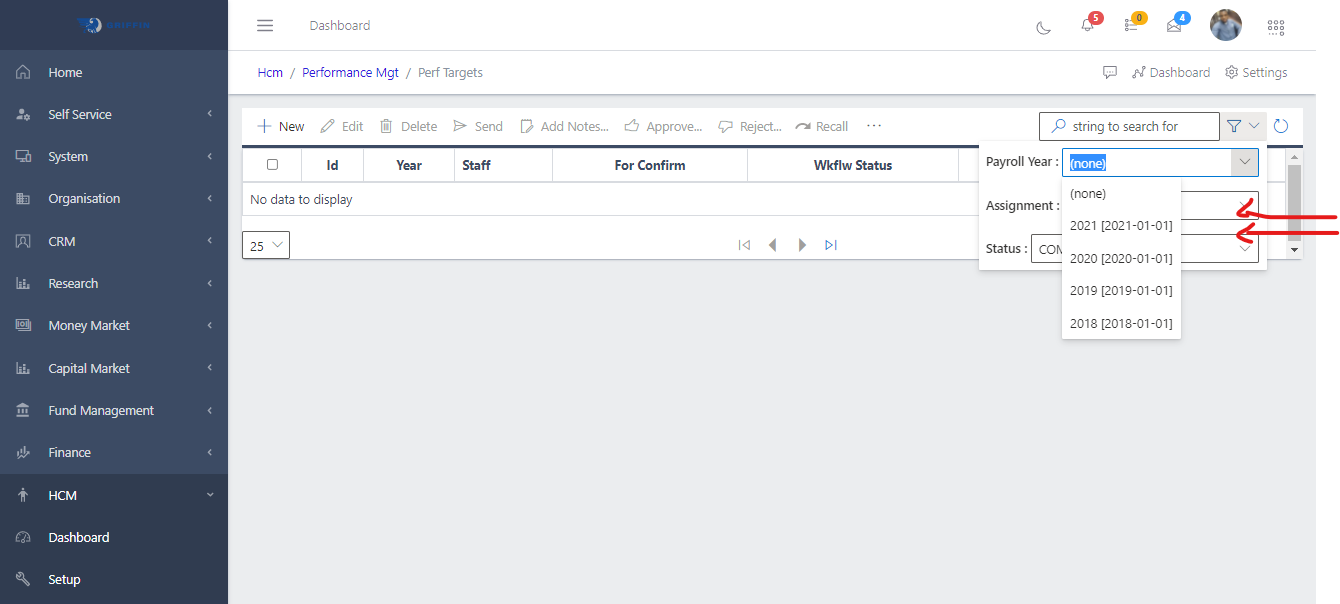Screen dimensions: 1340x604
Task: Open the page size 25 dropdown
Action: tap(266, 245)
